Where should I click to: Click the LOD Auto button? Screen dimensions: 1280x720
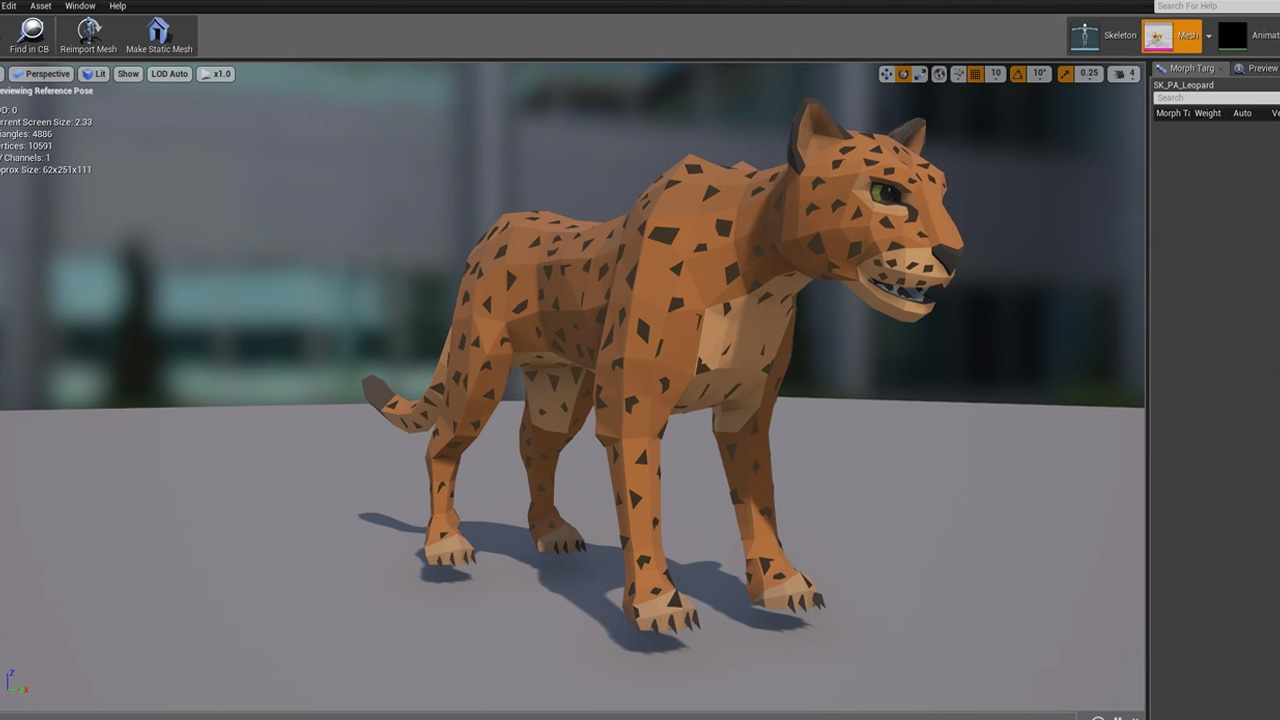click(x=169, y=74)
